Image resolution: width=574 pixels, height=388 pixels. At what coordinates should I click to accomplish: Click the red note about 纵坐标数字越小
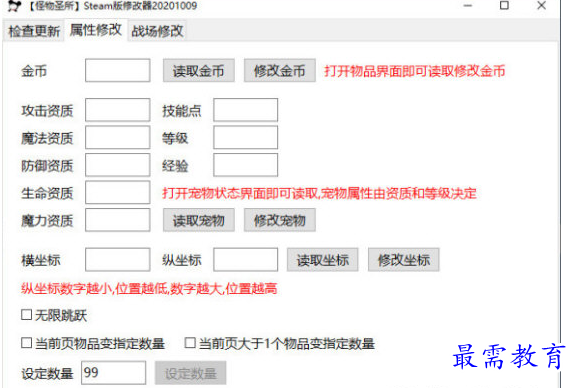(149, 288)
